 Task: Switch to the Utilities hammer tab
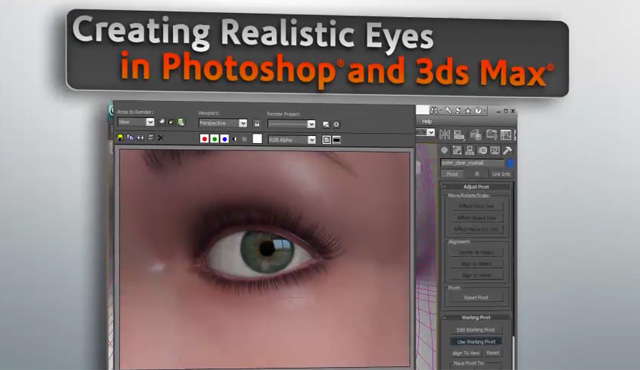[x=507, y=151]
